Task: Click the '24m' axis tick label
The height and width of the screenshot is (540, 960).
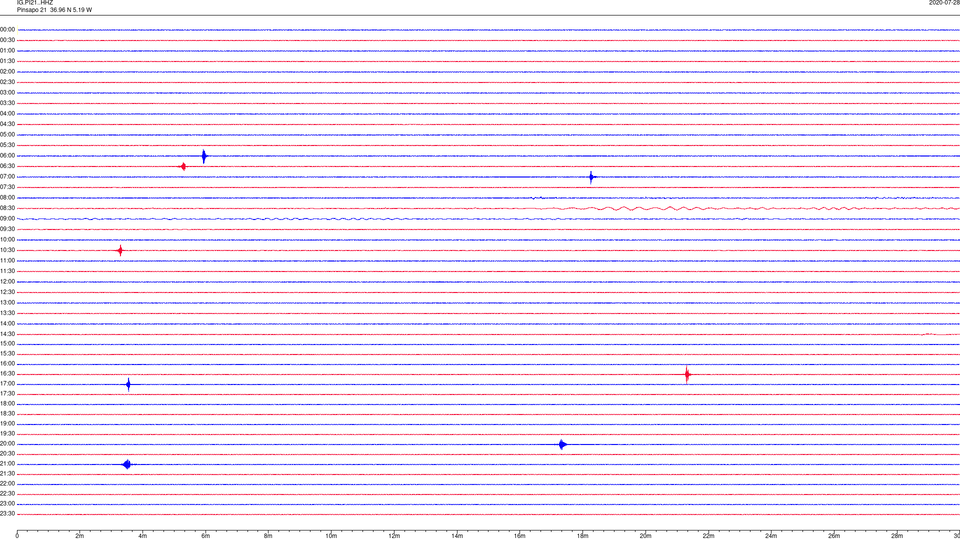Action: tap(771, 536)
